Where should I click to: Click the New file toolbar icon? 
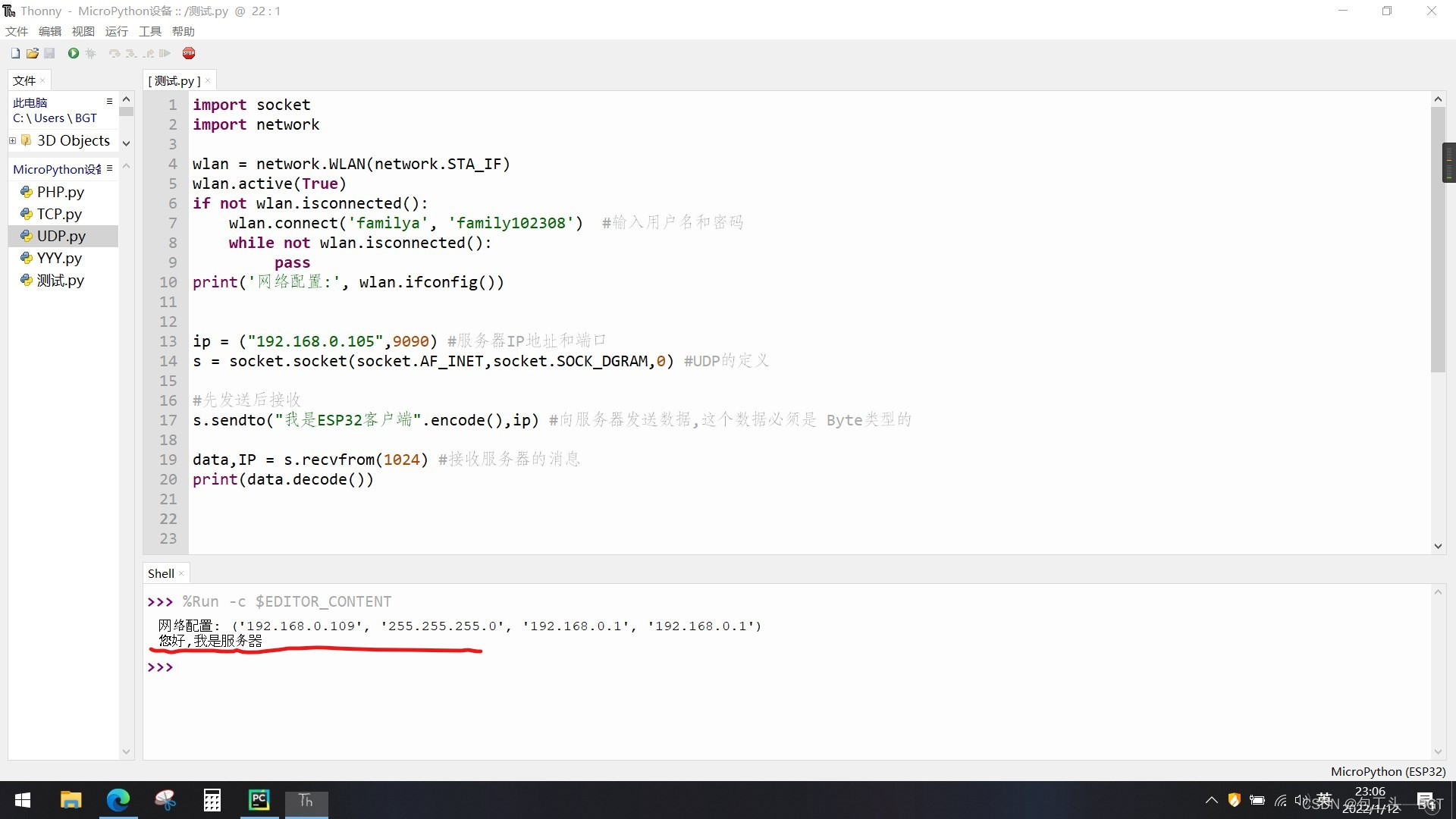tap(15, 53)
